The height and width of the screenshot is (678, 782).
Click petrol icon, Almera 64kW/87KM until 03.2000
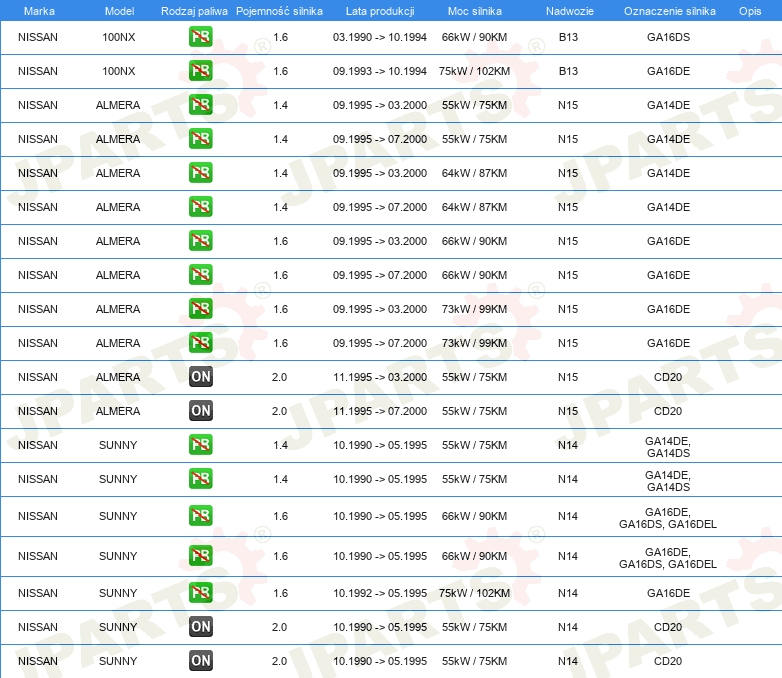[x=200, y=173]
